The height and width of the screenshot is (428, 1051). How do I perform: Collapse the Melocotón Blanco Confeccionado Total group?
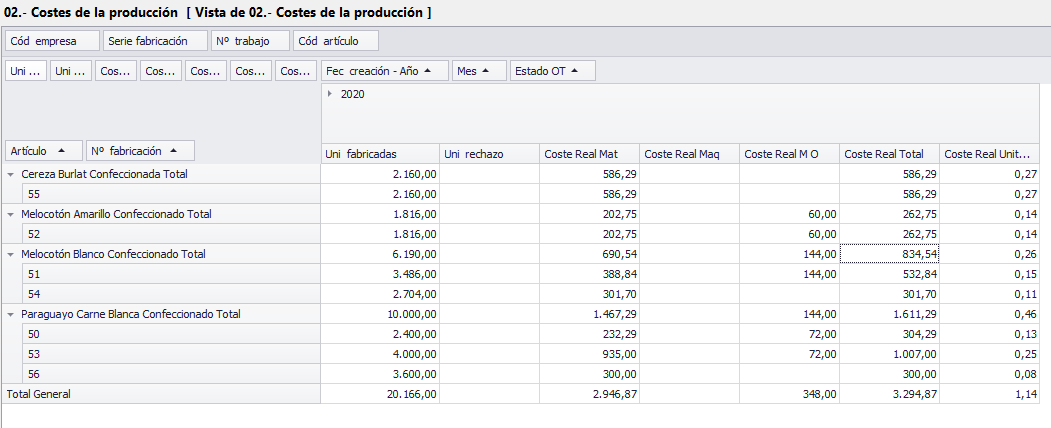(x=11, y=254)
